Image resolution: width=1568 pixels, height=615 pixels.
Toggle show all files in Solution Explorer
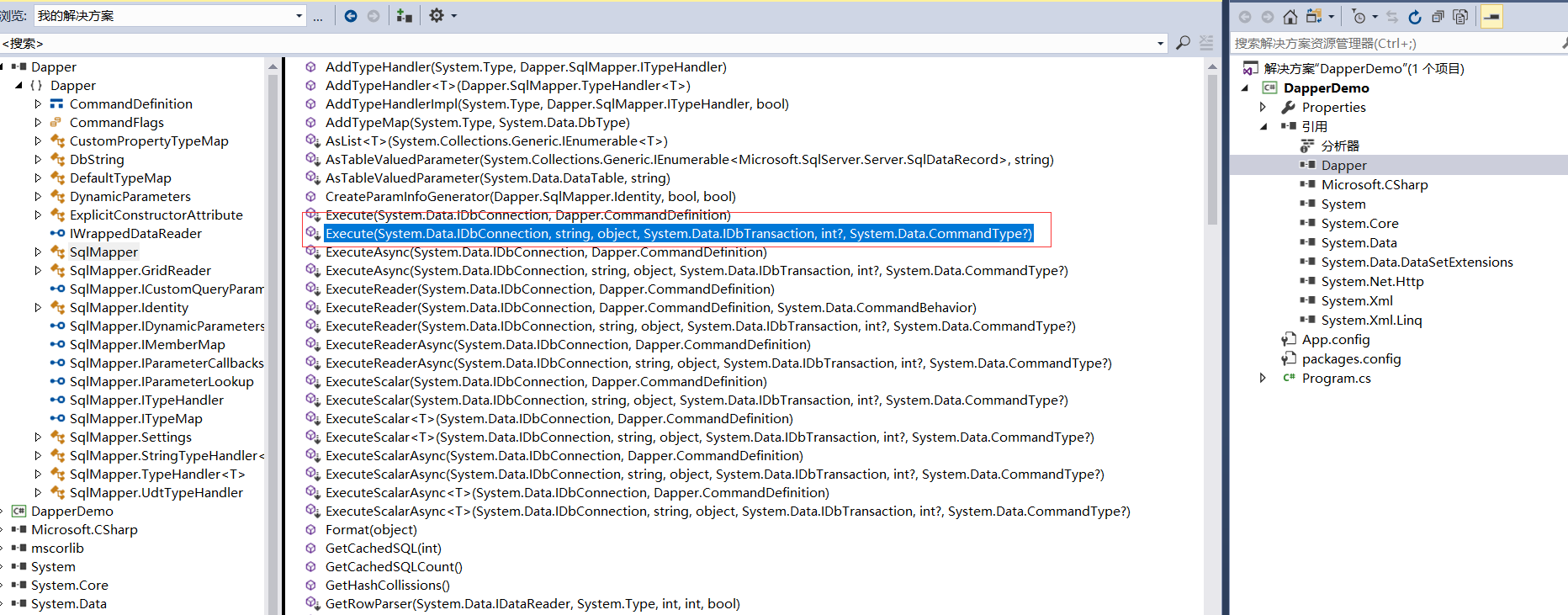(x=1460, y=17)
